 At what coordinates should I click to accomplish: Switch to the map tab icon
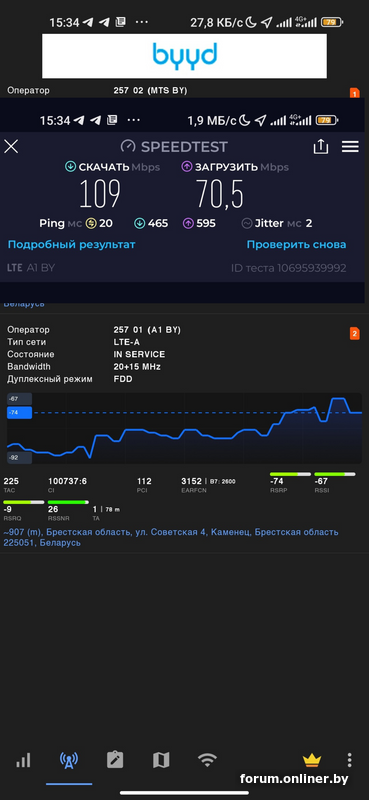[x=161, y=761]
